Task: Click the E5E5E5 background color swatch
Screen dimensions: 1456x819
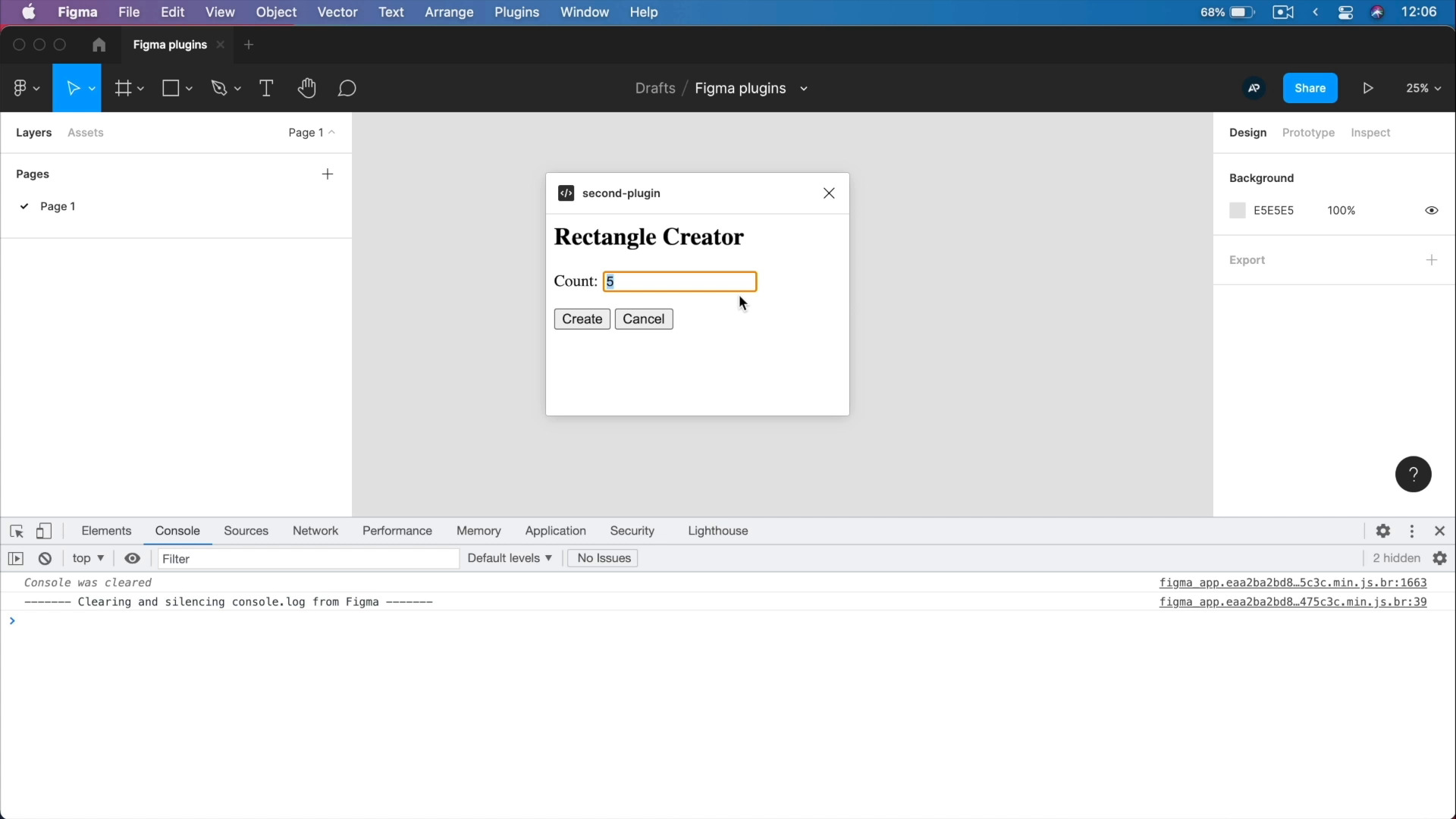Action: coord(1237,210)
